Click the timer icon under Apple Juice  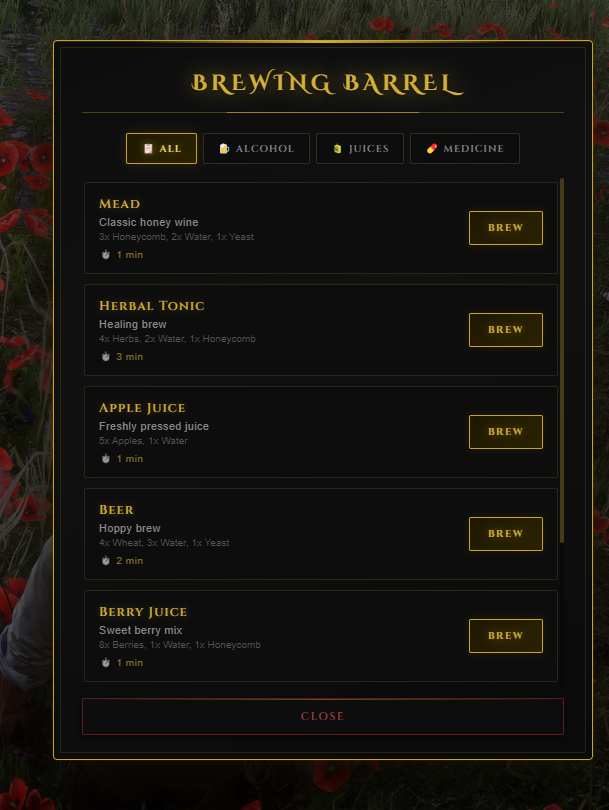tap(105, 459)
